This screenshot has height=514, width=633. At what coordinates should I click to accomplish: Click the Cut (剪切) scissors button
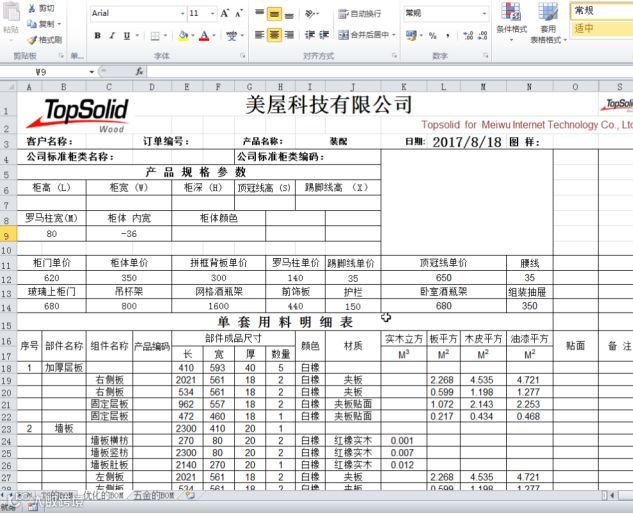pos(40,8)
